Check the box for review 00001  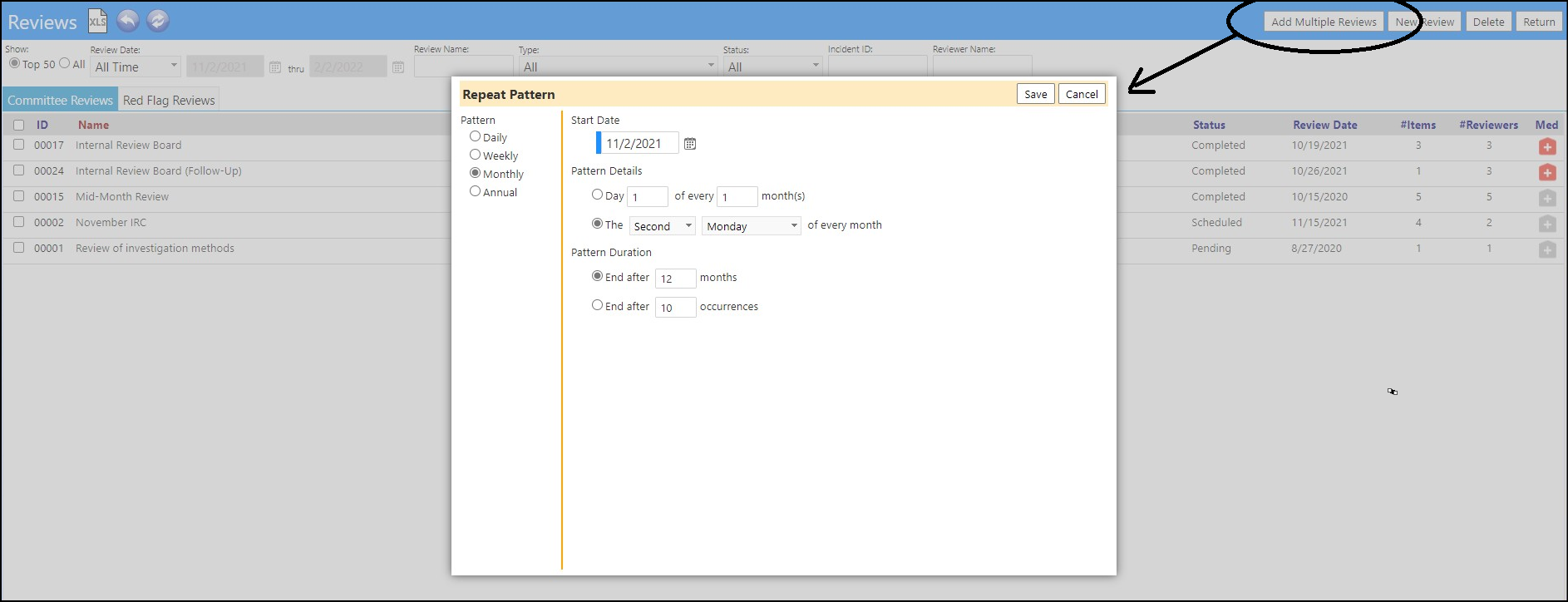18,248
